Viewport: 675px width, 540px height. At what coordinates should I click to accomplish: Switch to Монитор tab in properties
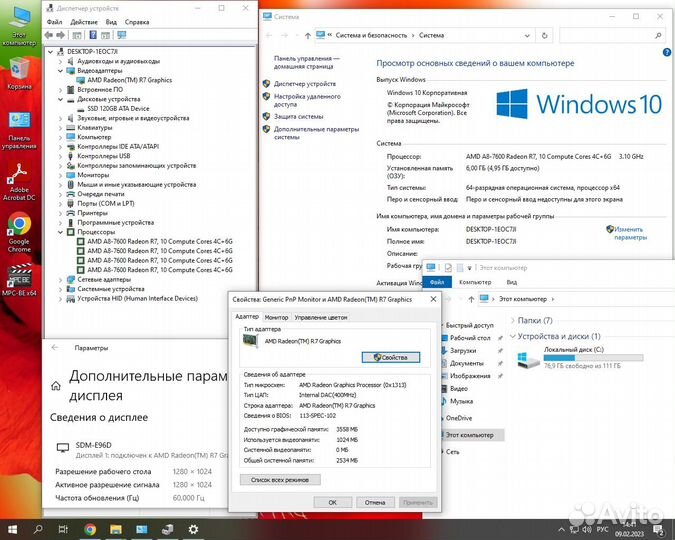[276, 317]
